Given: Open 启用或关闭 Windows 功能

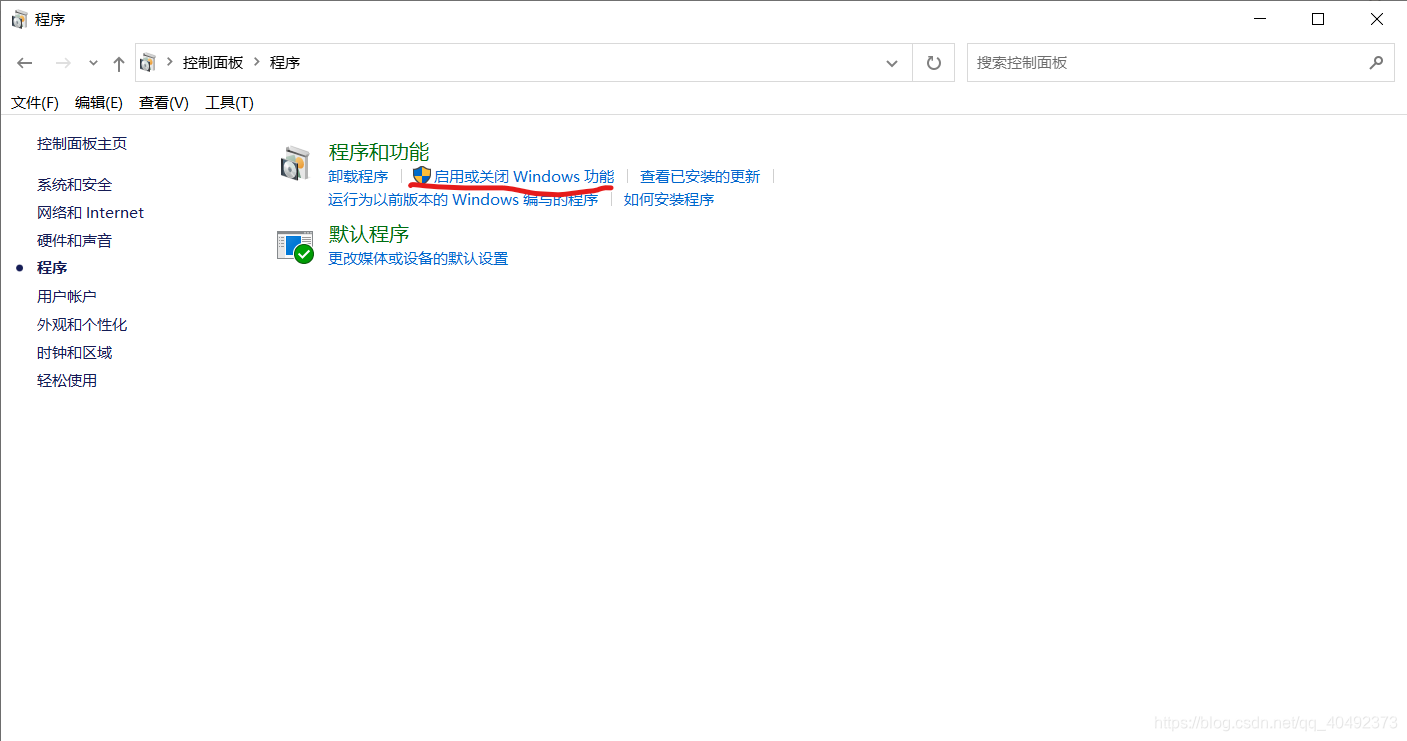Looking at the screenshot, I should (x=524, y=177).
